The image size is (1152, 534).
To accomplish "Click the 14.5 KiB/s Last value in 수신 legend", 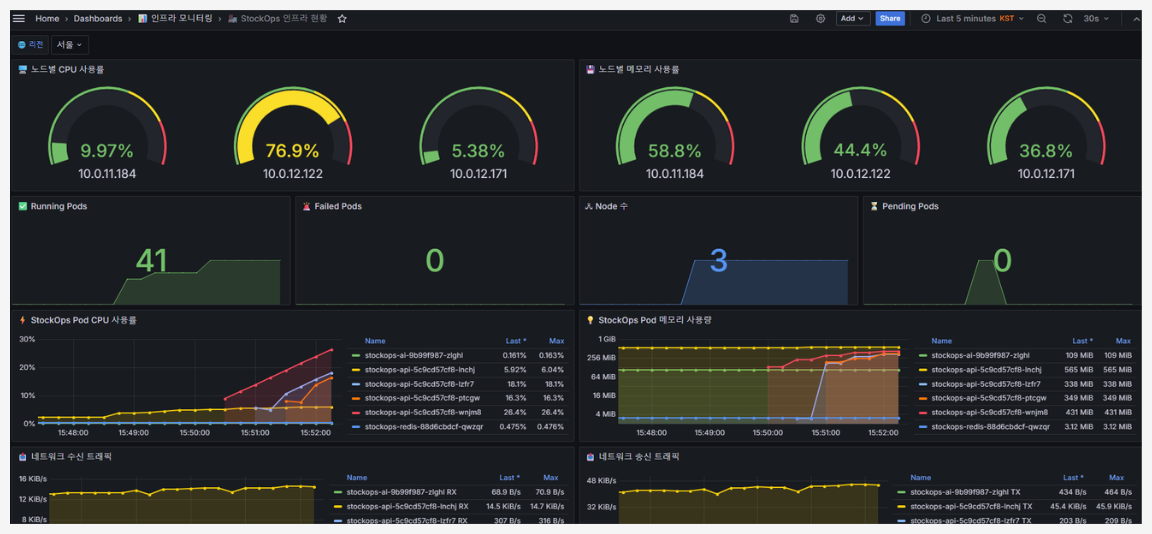I will click(503, 506).
